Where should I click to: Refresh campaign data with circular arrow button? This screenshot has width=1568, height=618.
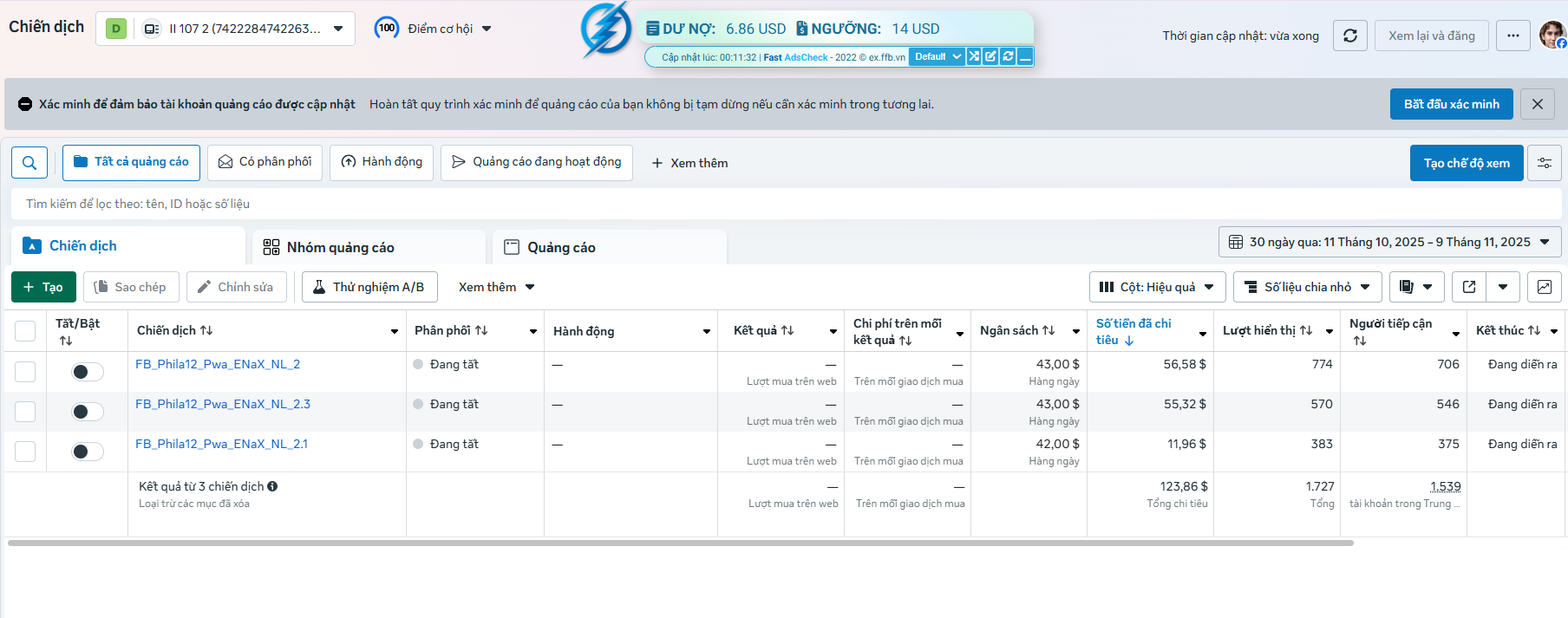(1350, 36)
